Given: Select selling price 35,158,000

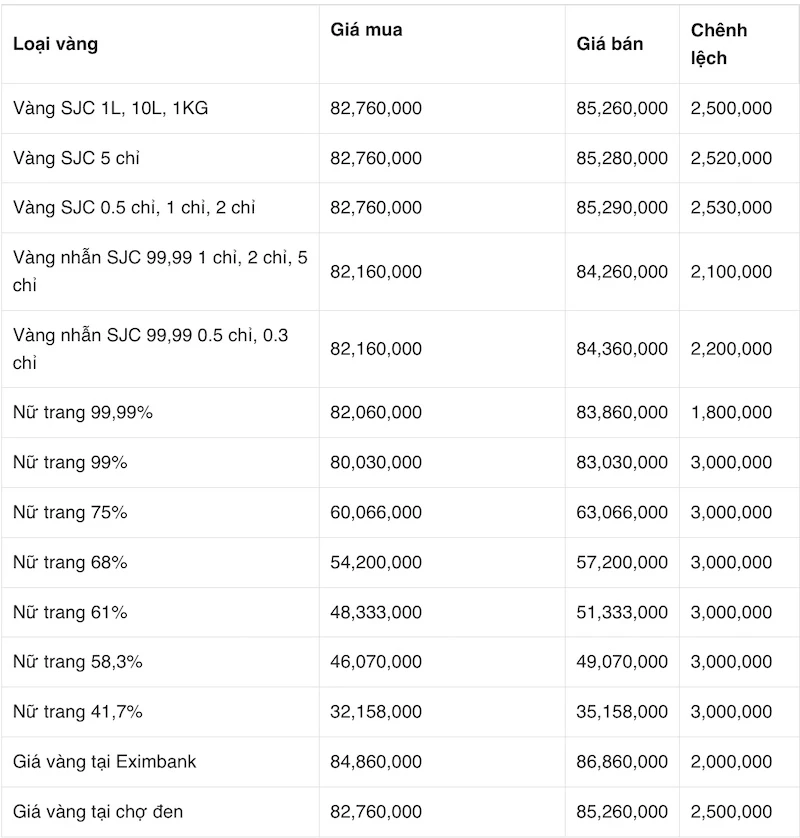Looking at the screenshot, I should point(622,712).
